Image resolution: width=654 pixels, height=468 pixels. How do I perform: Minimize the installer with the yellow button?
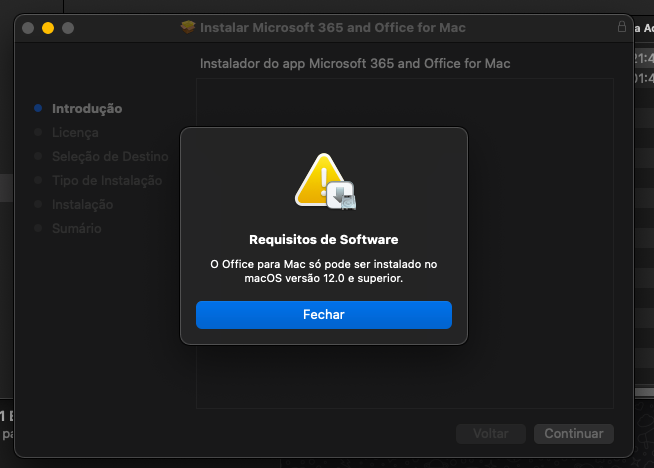pyautogui.click(x=47, y=28)
